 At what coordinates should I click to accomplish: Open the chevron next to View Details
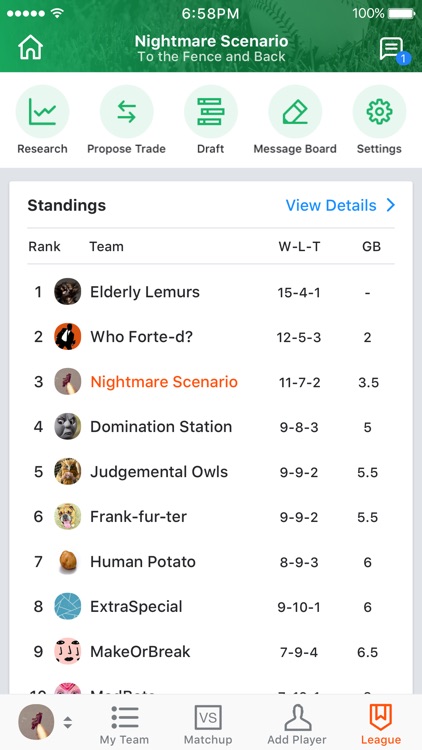[x=390, y=205]
